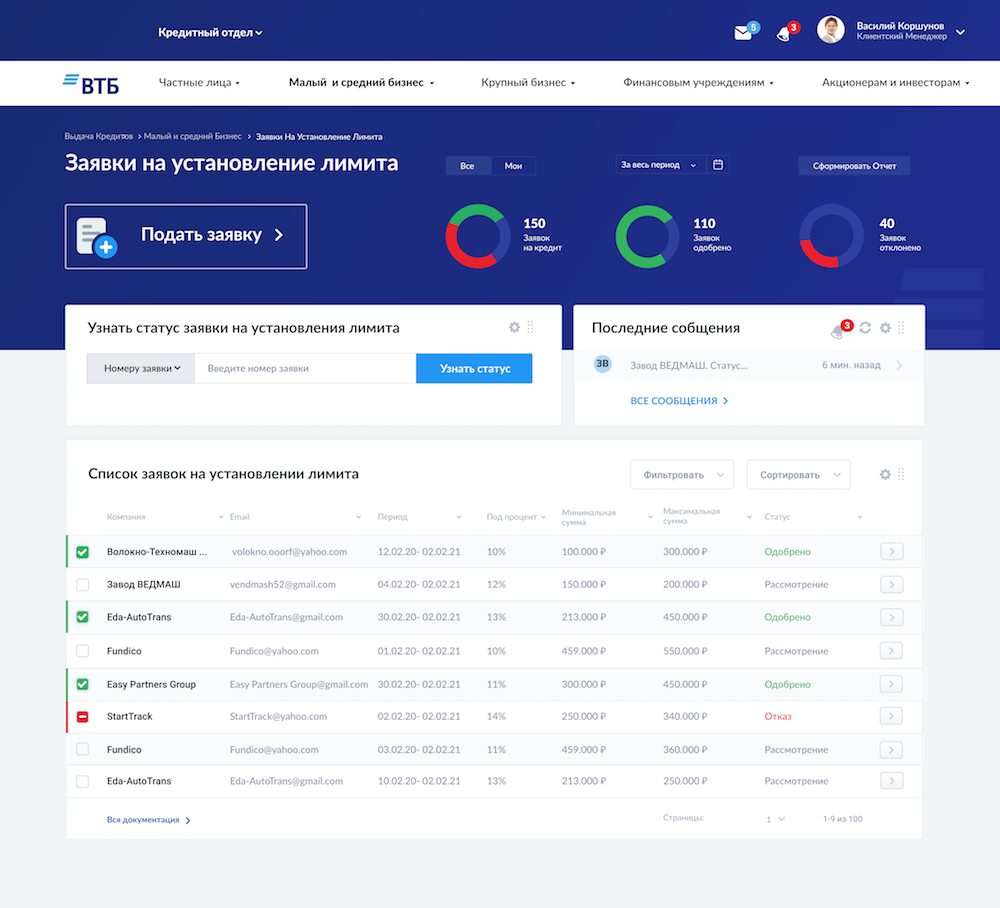Click the green approved applications donut chart
The image size is (1000, 908).
pos(644,237)
